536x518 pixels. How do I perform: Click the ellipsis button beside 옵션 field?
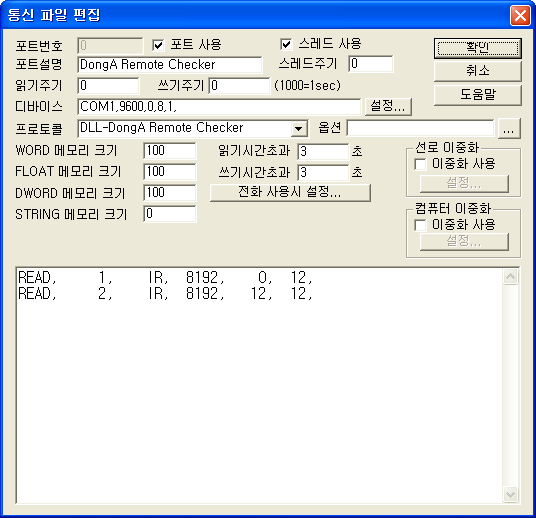pyautogui.click(x=509, y=129)
